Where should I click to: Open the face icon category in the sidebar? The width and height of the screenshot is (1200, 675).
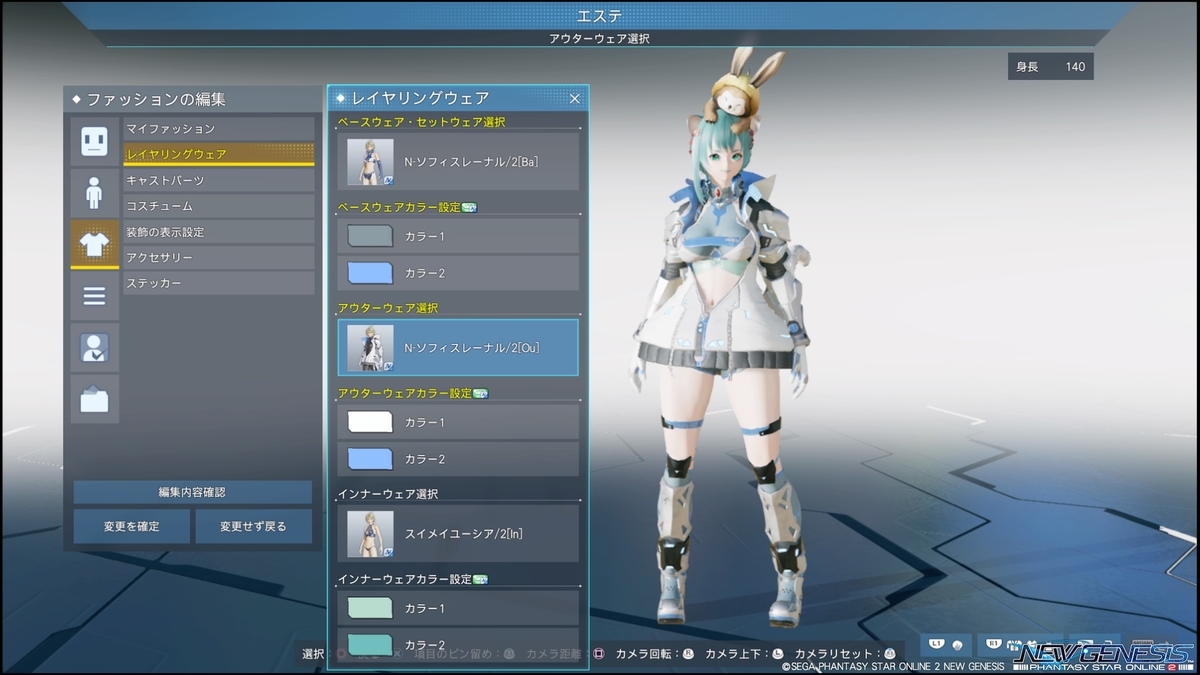click(95, 141)
